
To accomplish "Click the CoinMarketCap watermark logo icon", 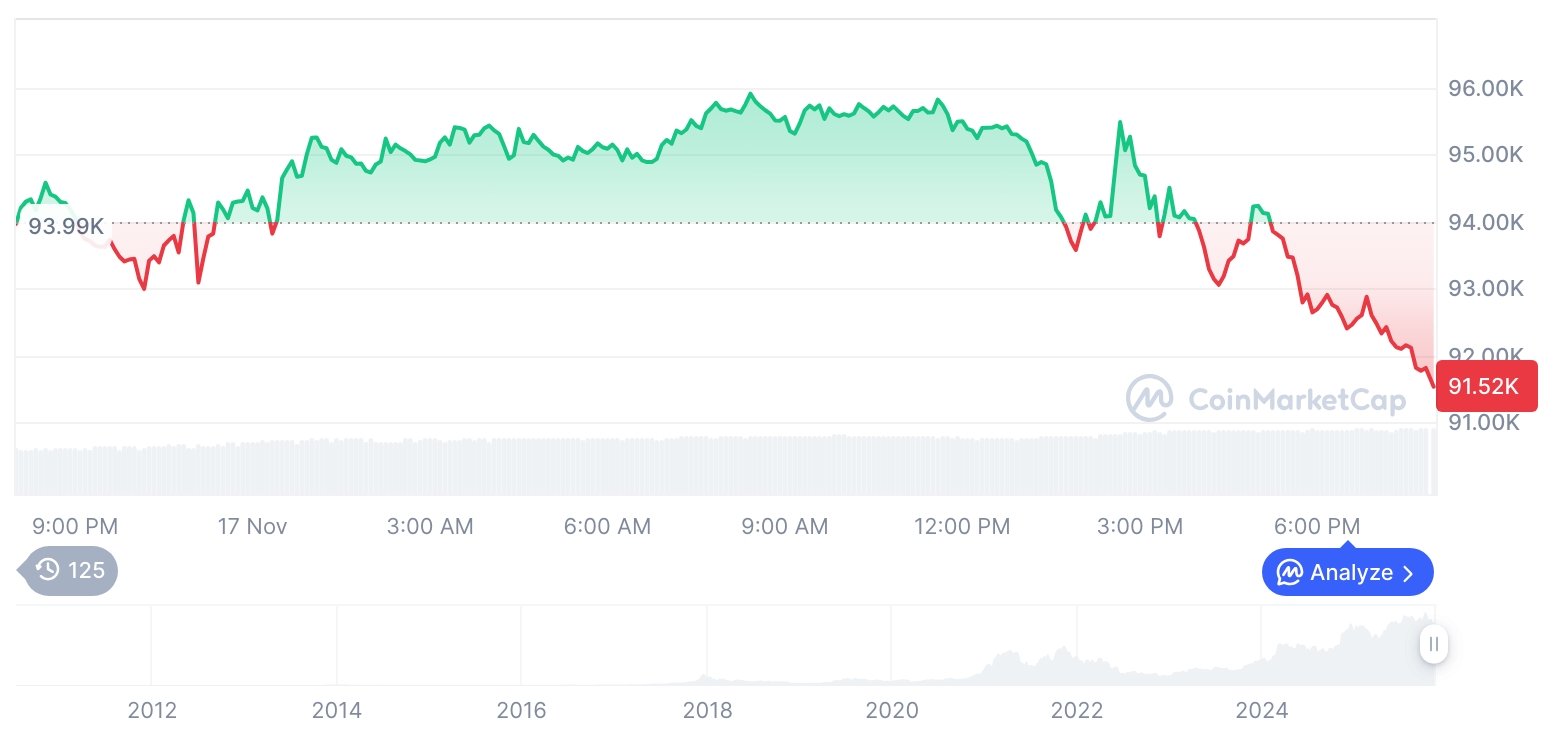I will click(x=1150, y=398).
